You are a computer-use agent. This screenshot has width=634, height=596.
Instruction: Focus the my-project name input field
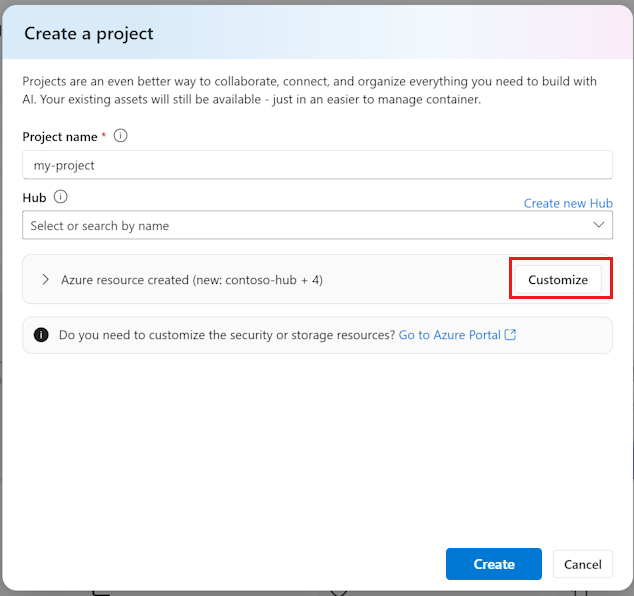[317, 165]
